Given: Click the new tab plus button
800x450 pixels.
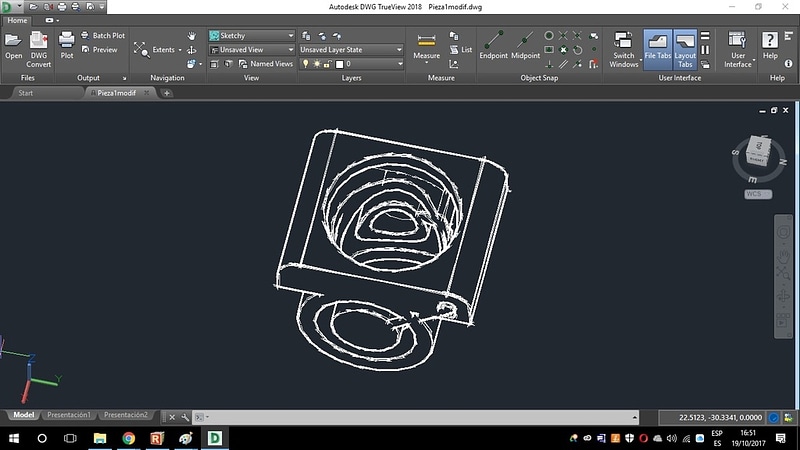Looking at the screenshot, I should pyautogui.click(x=166, y=93).
